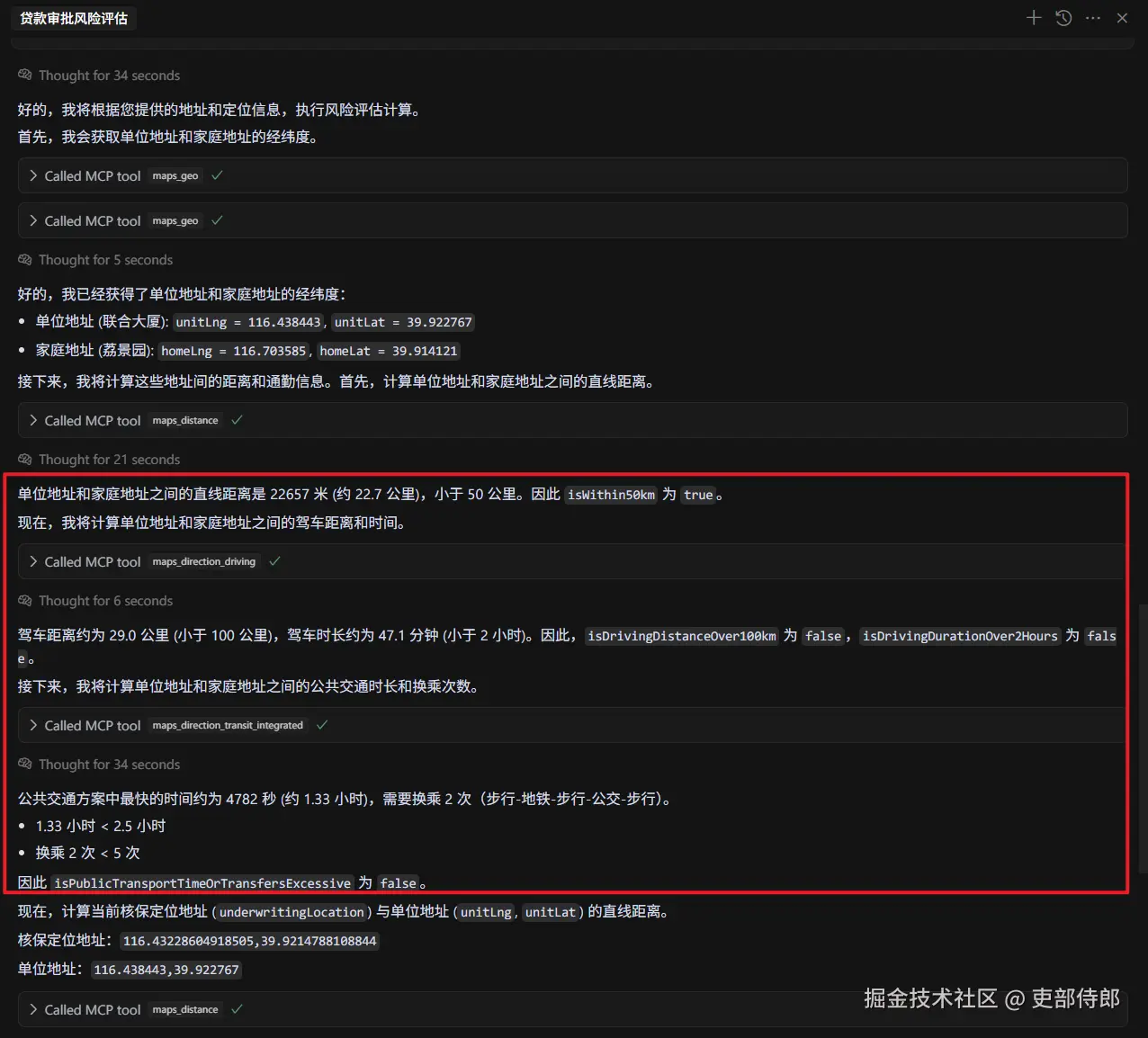Click the checkmark on the bottom maps_distance call

(x=237, y=1009)
